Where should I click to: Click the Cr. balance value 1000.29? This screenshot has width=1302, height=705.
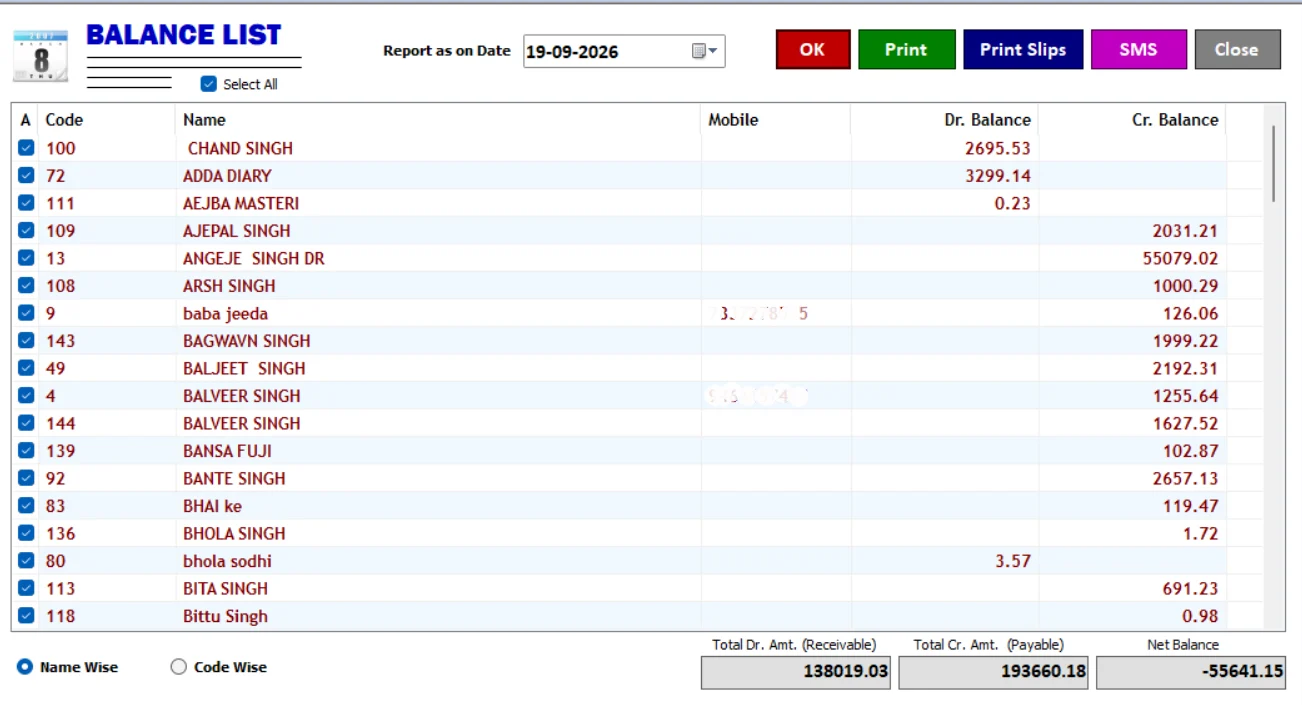(x=1185, y=285)
